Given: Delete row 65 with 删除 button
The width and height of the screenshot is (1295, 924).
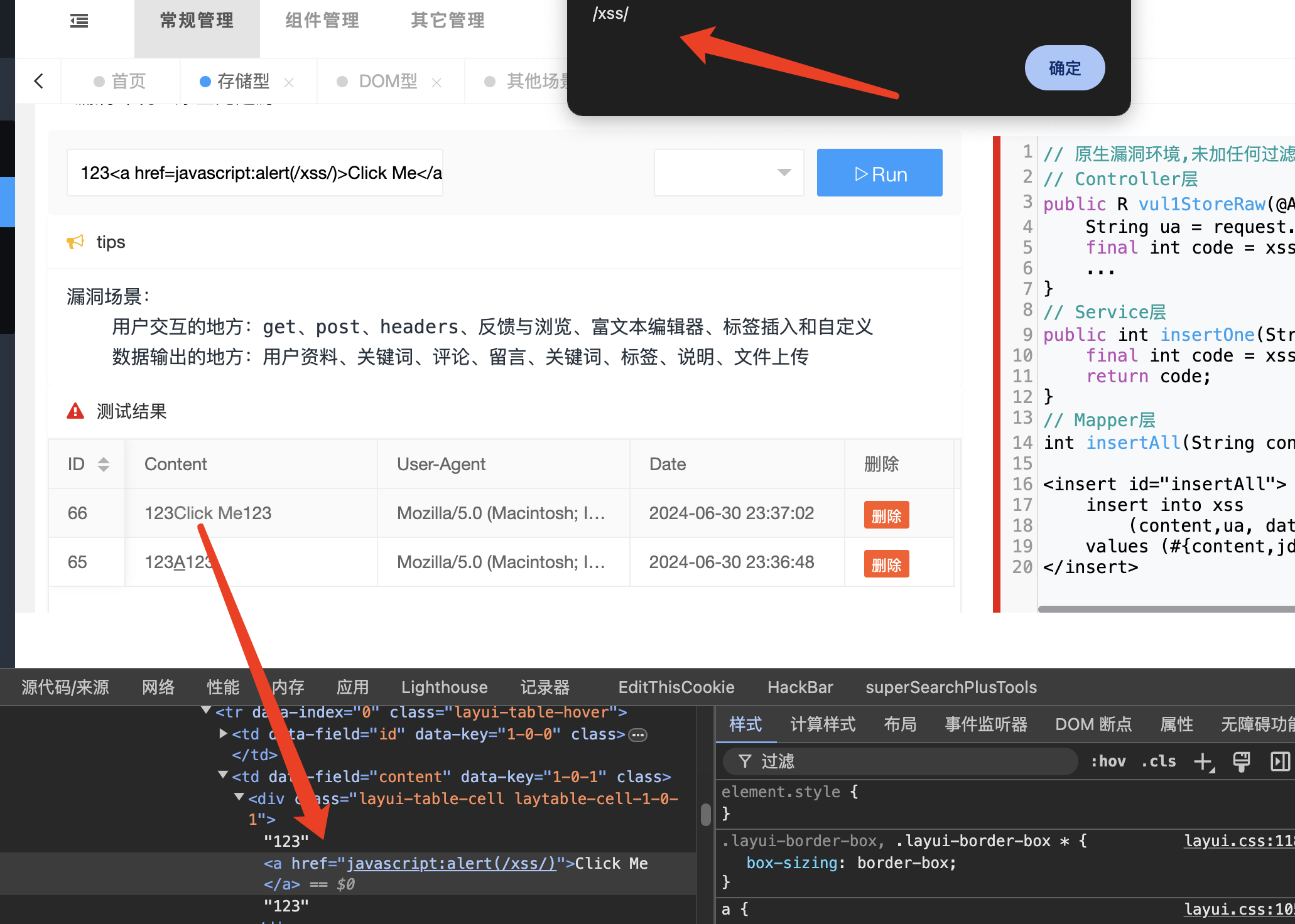Looking at the screenshot, I should coord(886,564).
